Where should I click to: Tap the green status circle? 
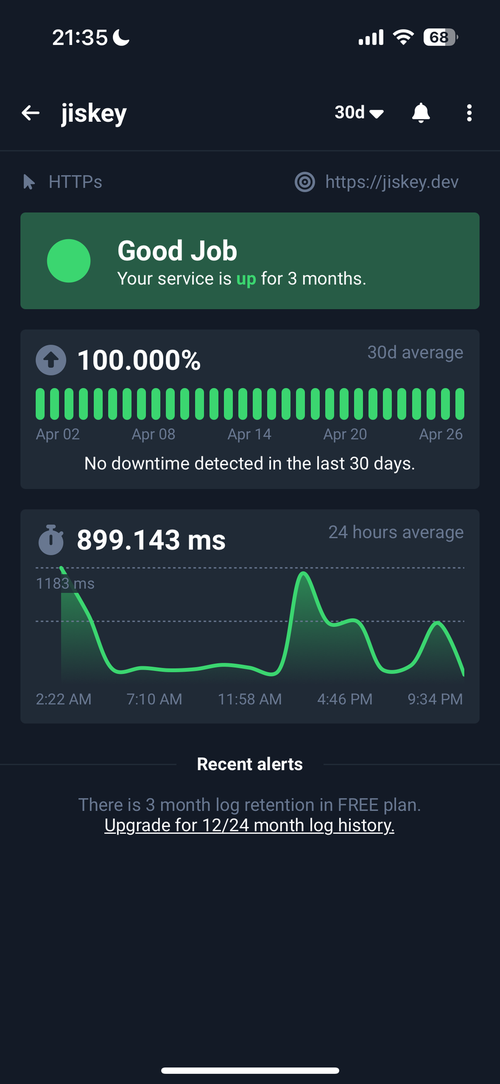68,261
